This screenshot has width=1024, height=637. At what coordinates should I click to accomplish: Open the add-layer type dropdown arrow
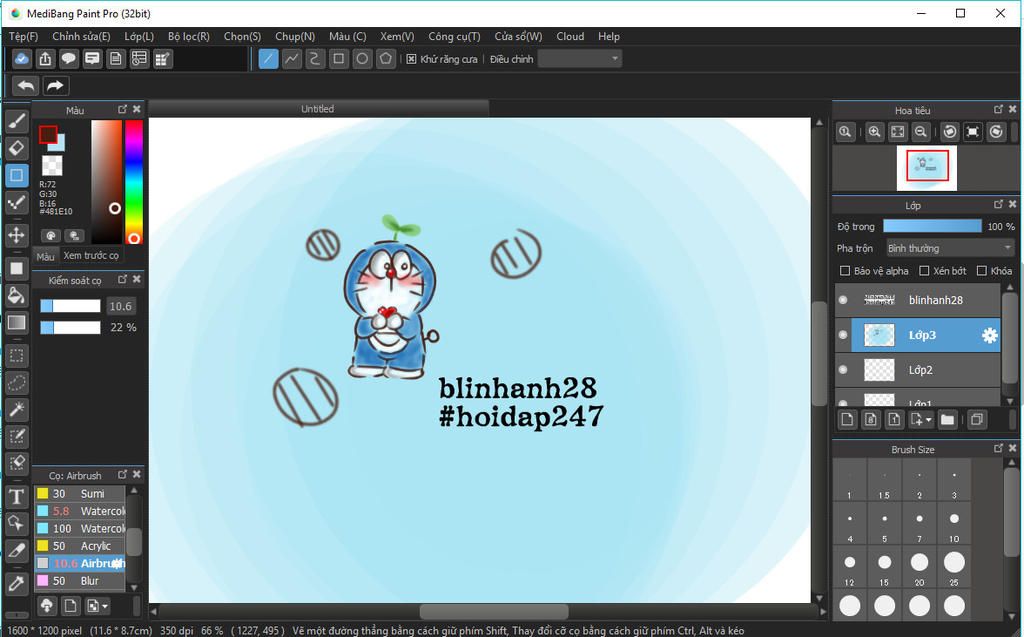[x=929, y=420]
